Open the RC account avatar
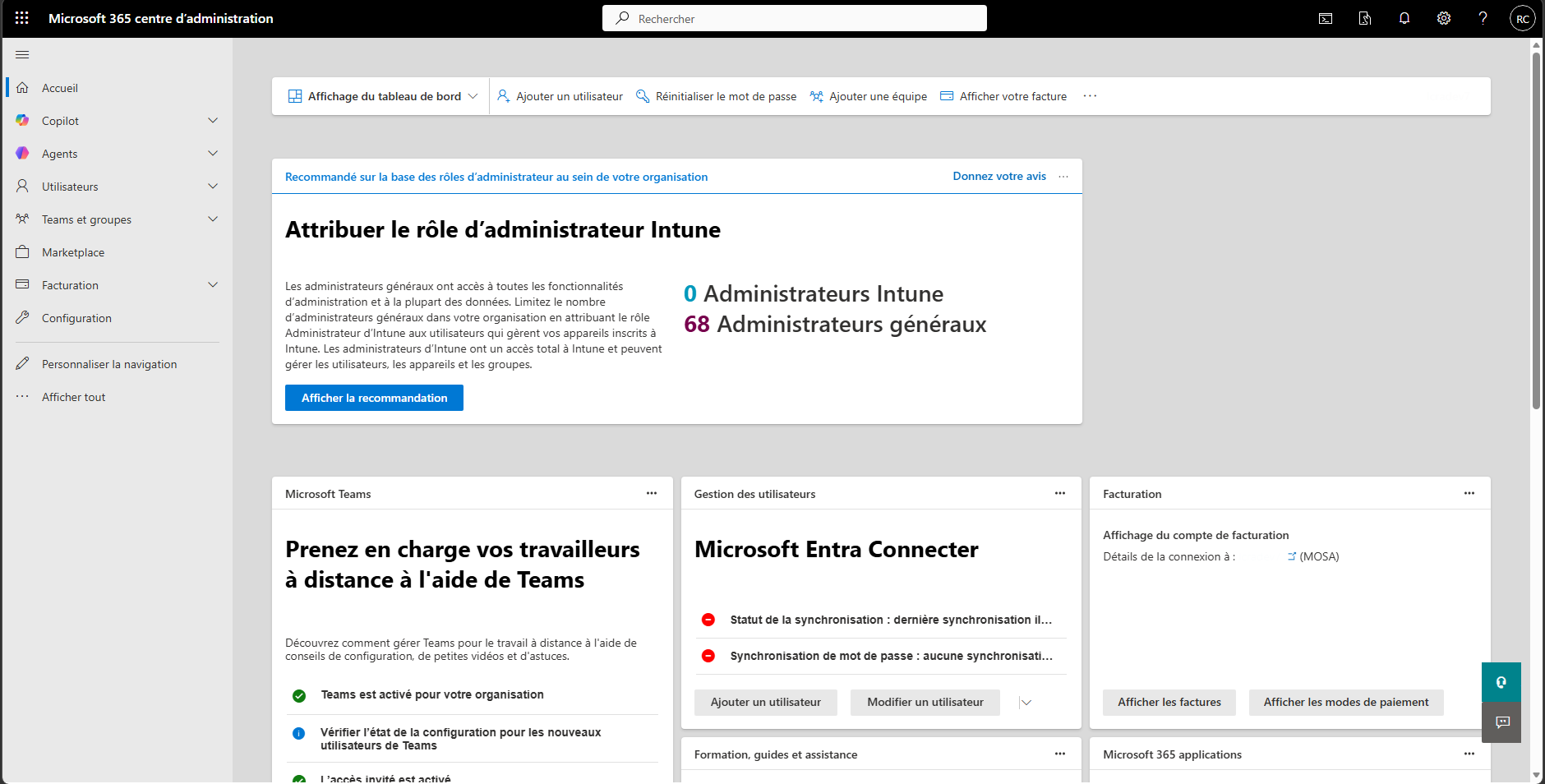The image size is (1545, 784). [x=1523, y=18]
